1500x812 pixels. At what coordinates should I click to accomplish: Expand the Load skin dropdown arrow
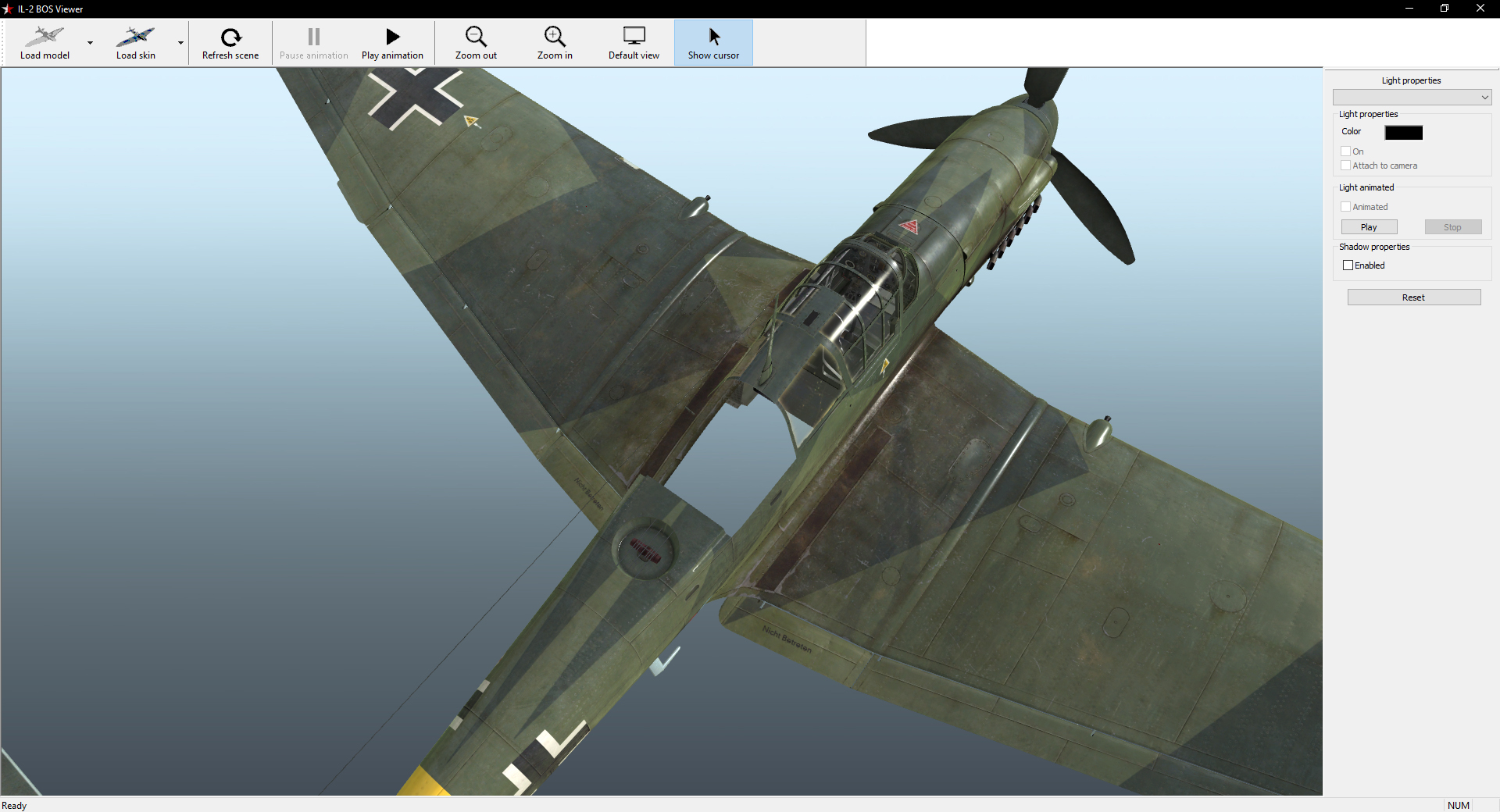click(180, 43)
